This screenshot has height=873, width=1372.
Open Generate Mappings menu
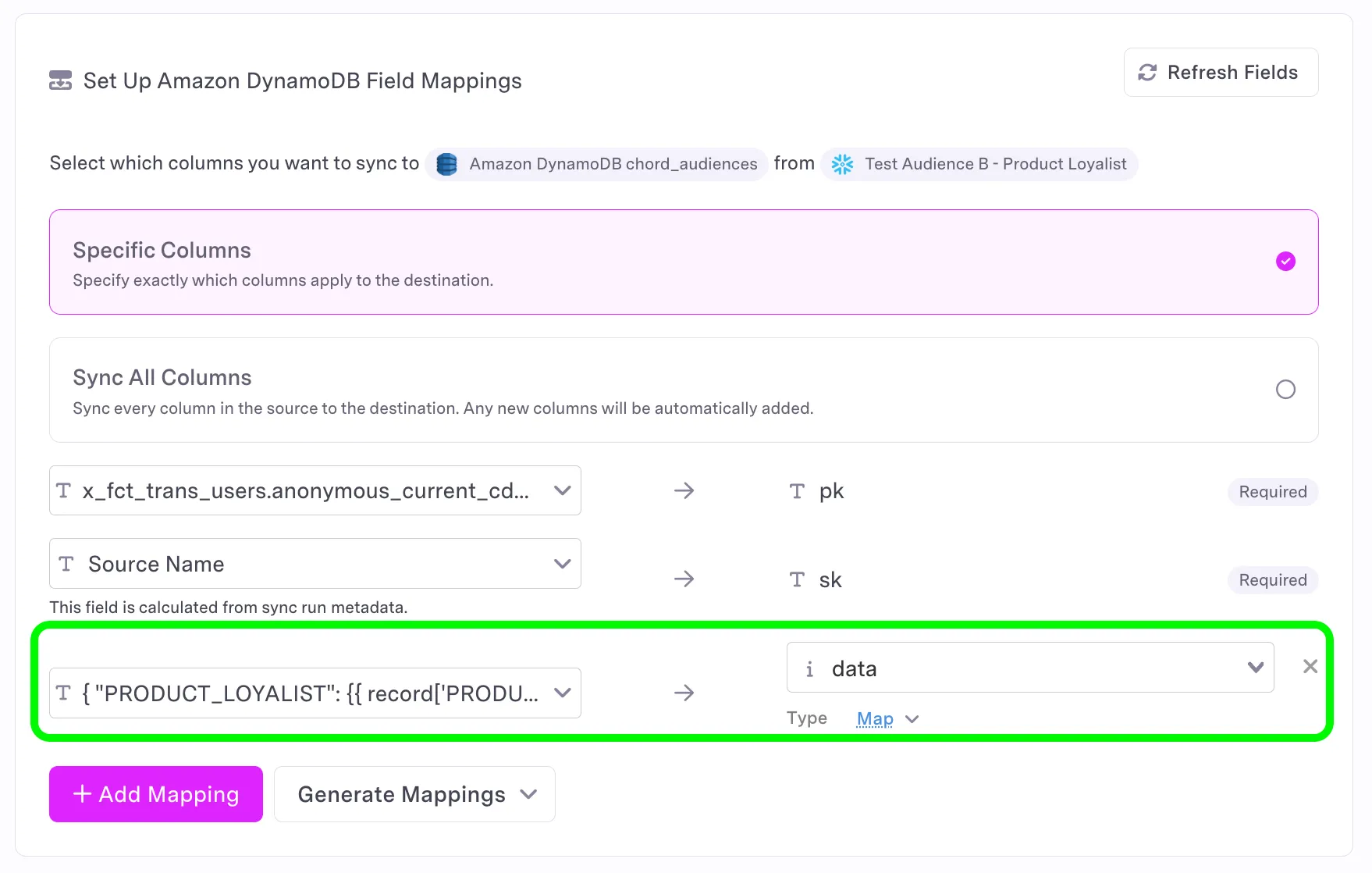414,794
